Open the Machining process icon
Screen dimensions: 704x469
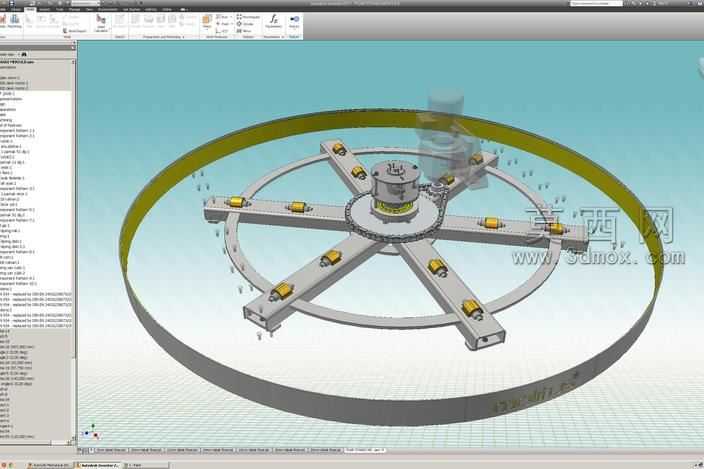(14, 21)
